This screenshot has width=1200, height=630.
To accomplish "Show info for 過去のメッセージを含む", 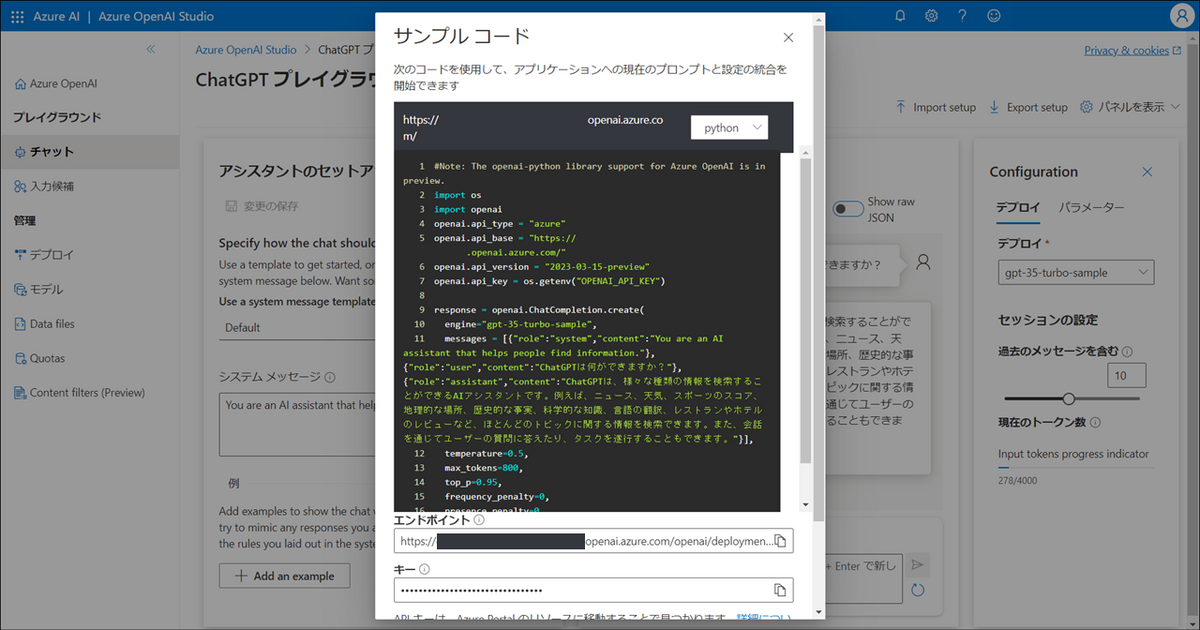I will pos(1127,352).
